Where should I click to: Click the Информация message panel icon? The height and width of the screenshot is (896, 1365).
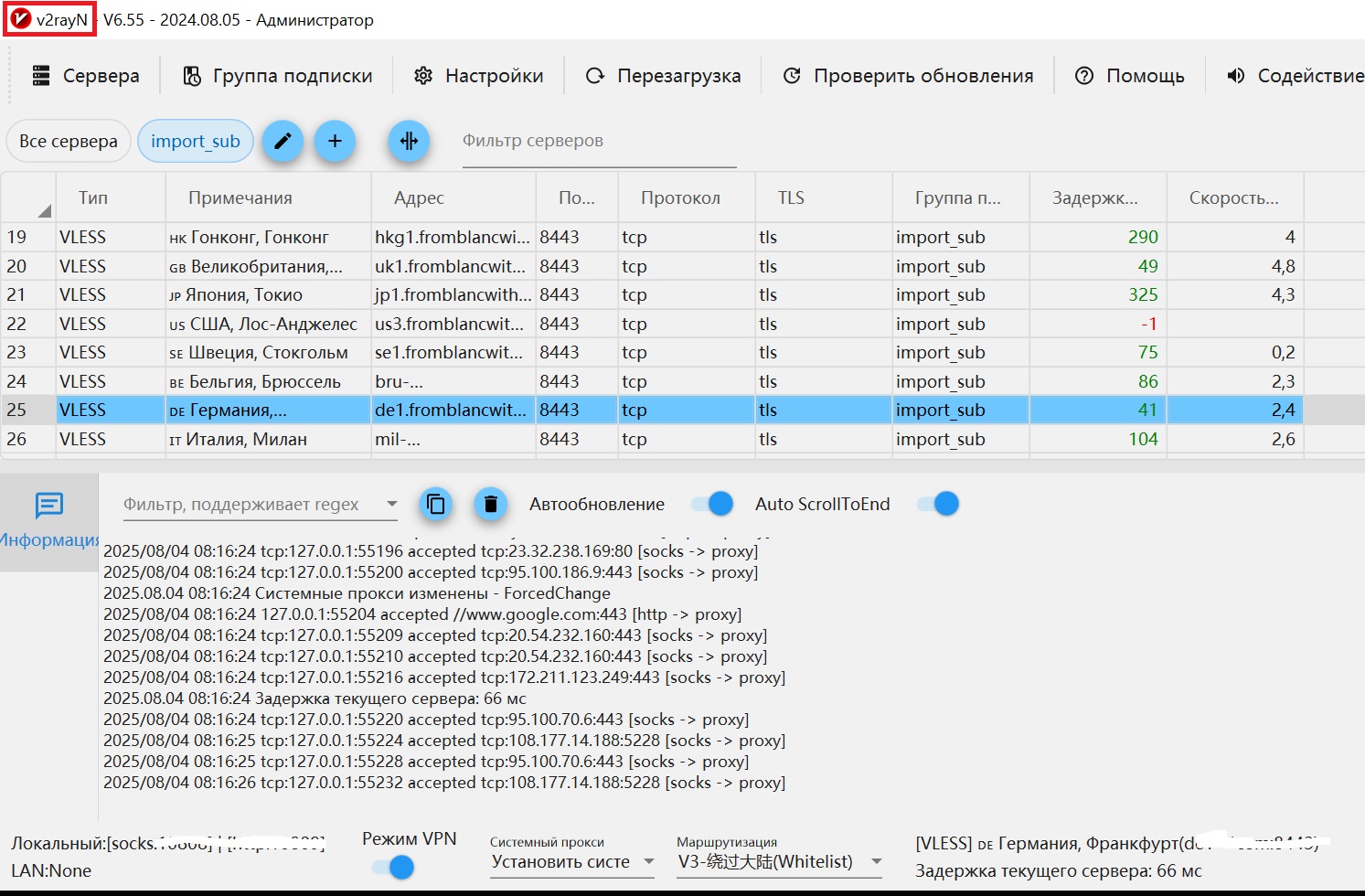click(x=48, y=505)
